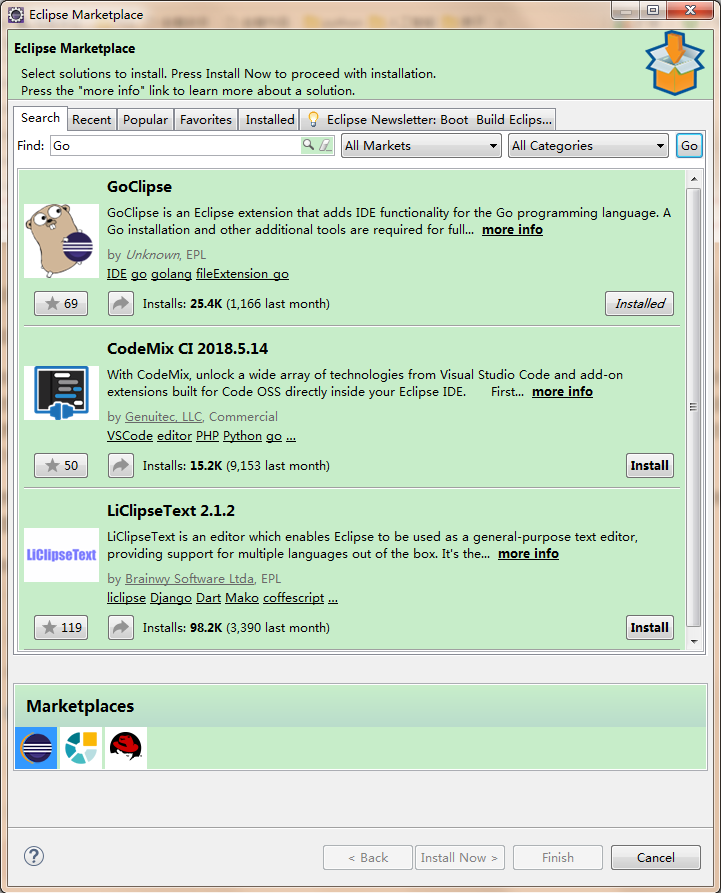Switch to the Installed tab

(x=270, y=120)
